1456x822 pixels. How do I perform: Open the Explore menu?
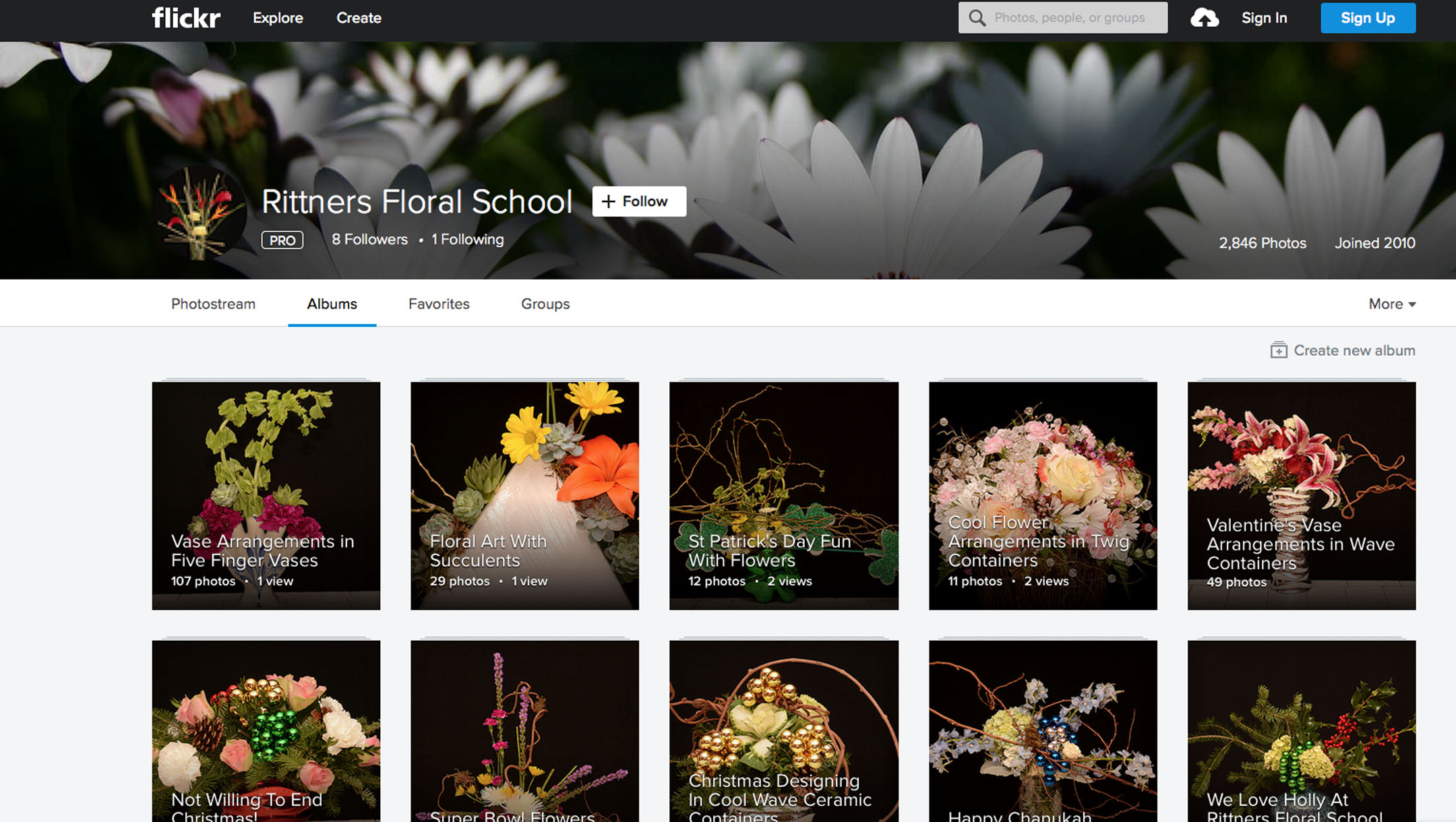pyautogui.click(x=278, y=18)
